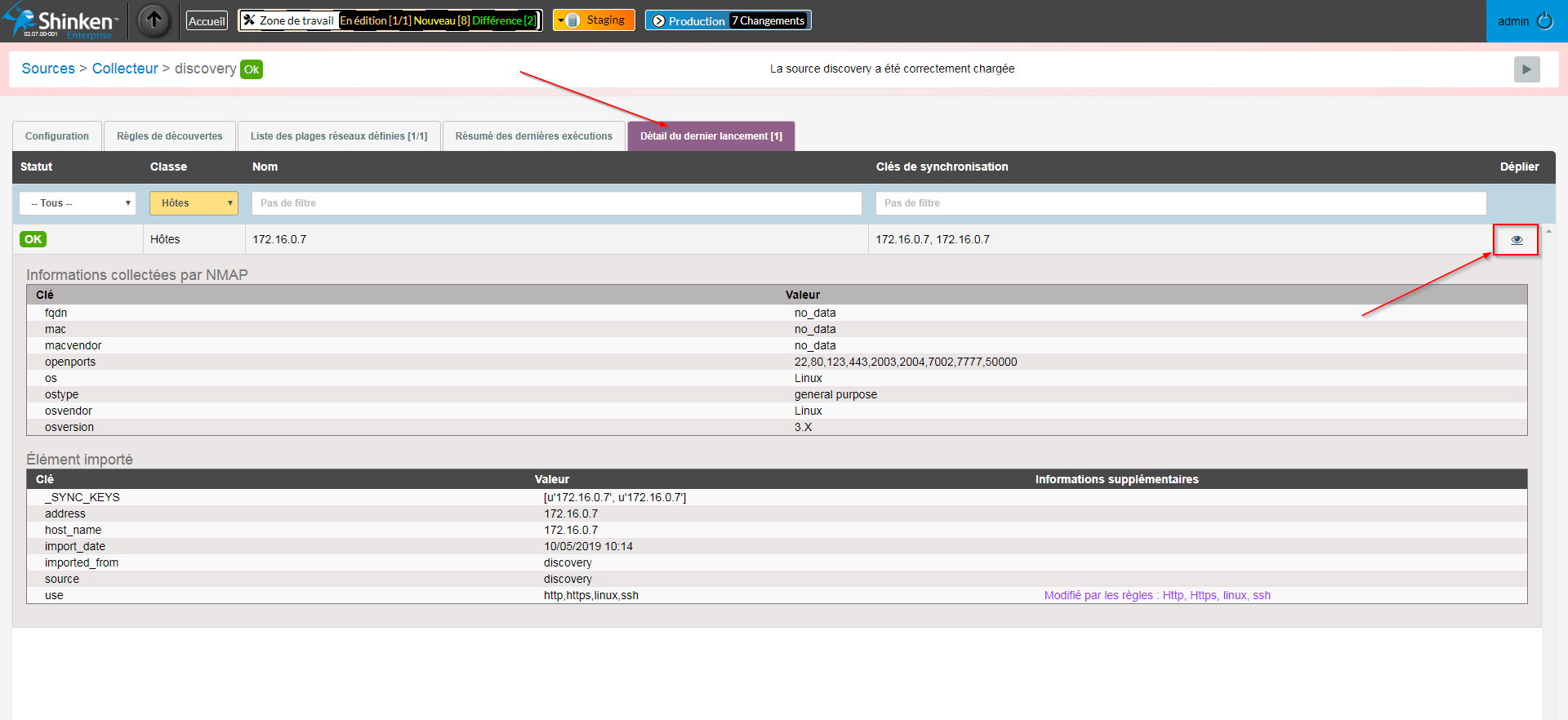Switch to the Configuration tab
Viewport: 1568px width, 720px height.
pyautogui.click(x=57, y=136)
